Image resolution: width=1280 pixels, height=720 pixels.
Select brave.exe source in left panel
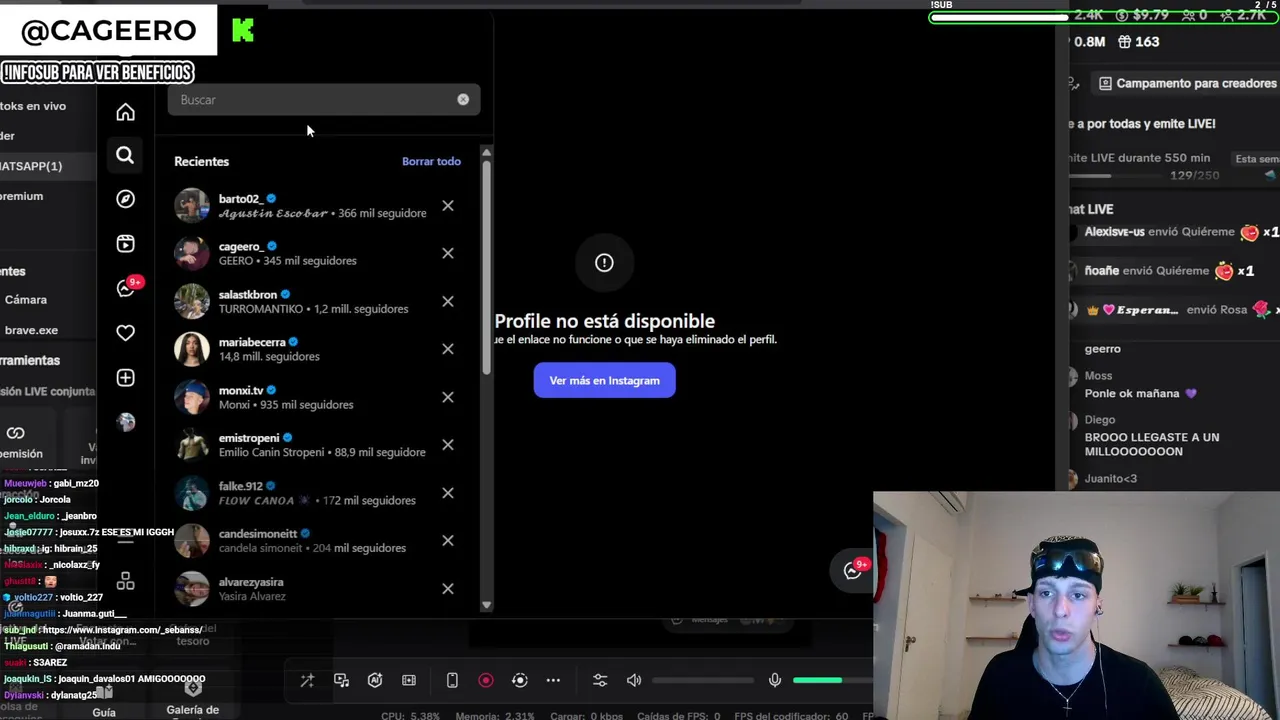(x=32, y=330)
